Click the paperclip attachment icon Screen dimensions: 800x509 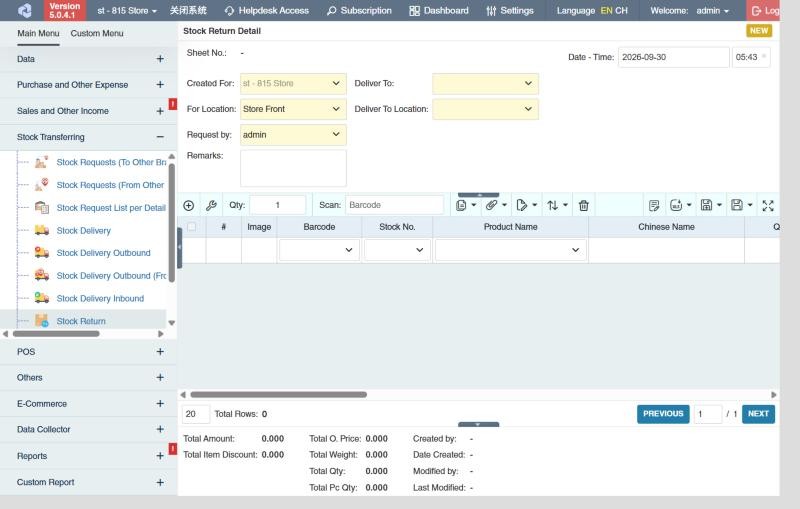pos(491,205)
